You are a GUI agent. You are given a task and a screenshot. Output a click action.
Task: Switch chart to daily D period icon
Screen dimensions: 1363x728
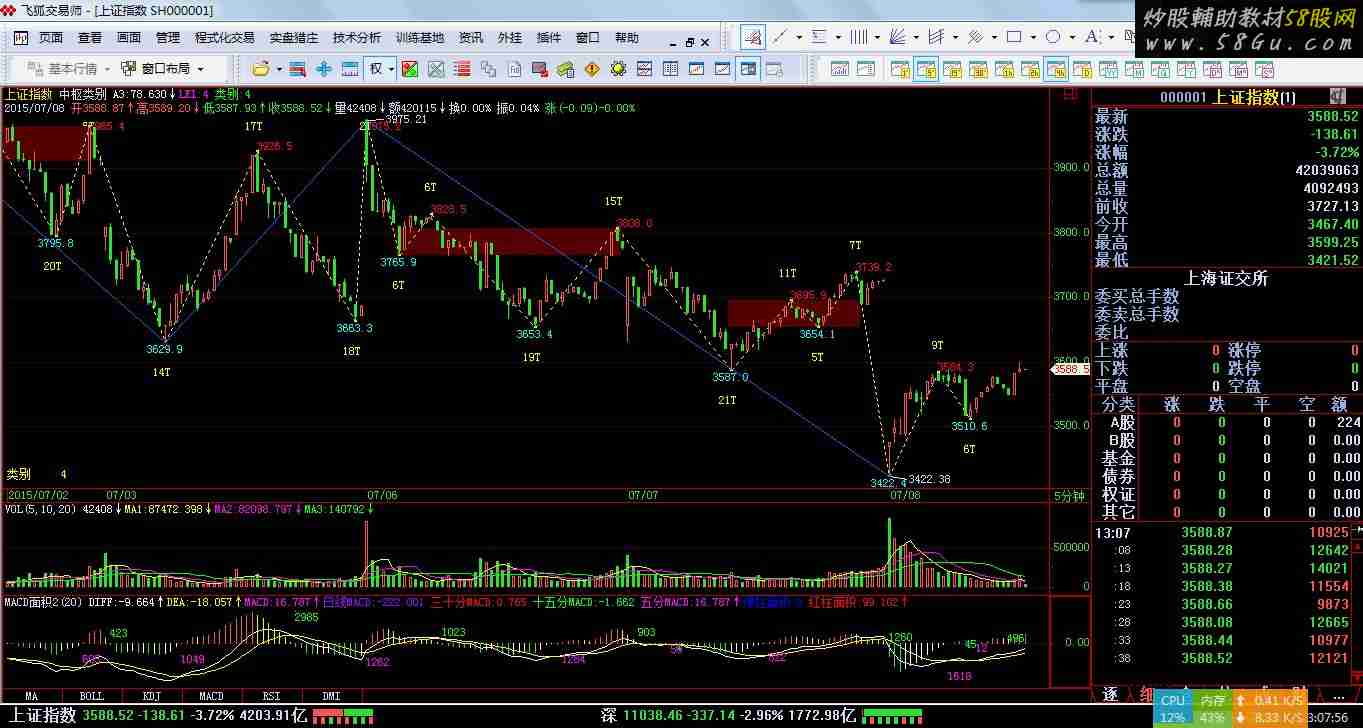(1082, 69)
